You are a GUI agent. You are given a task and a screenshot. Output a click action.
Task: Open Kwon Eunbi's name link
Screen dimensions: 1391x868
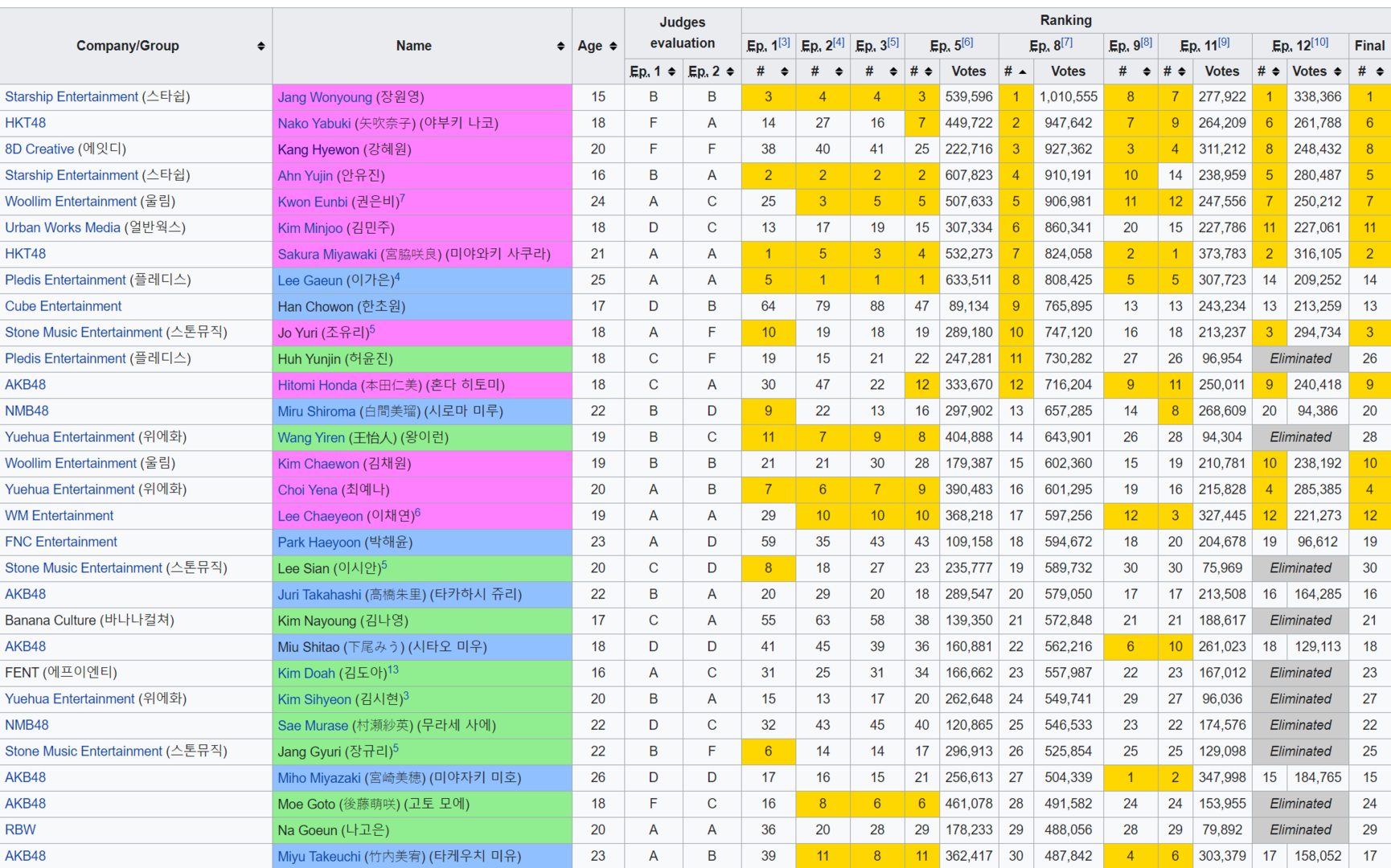[313, 202]
